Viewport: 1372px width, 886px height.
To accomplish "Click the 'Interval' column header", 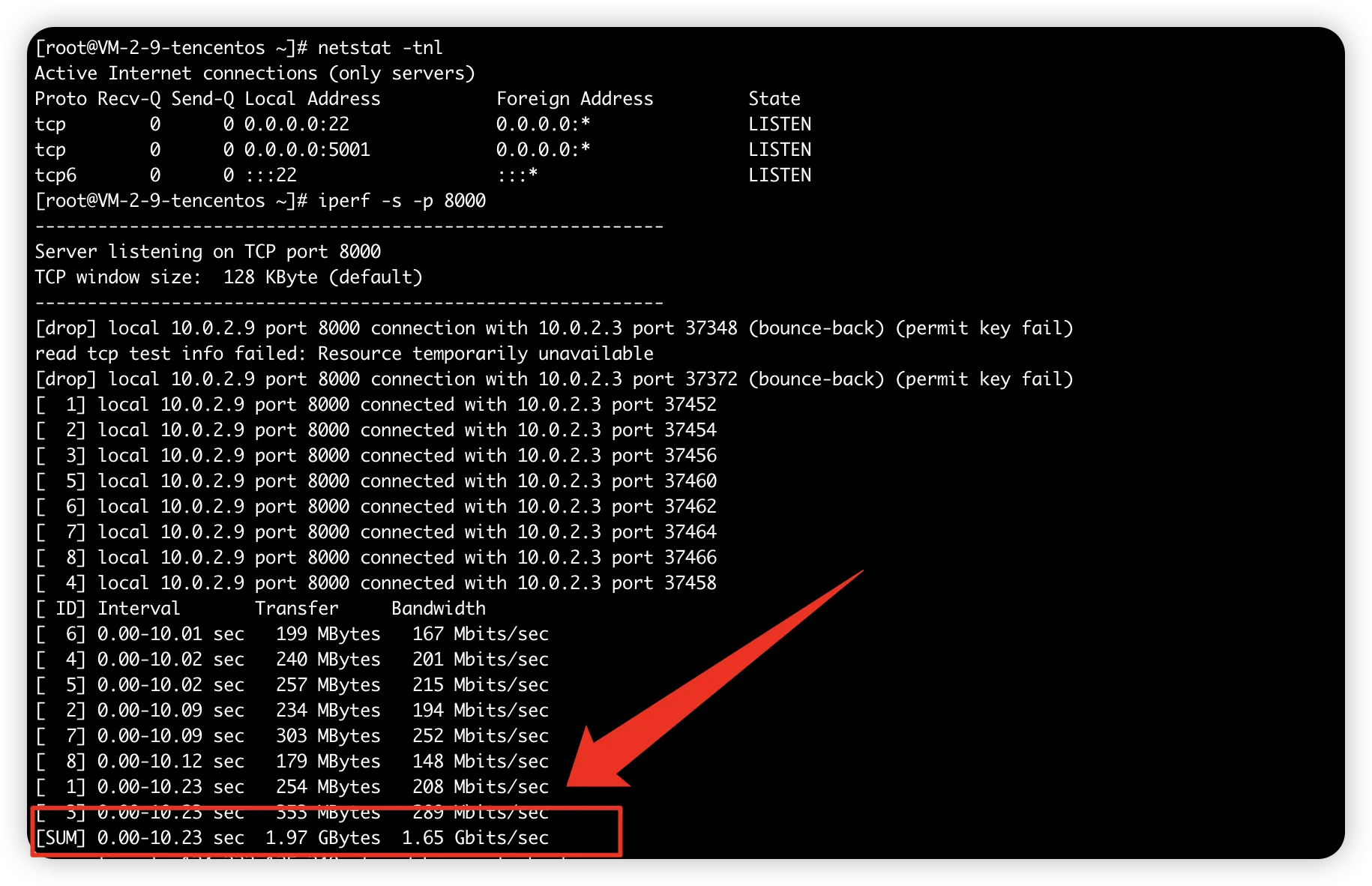I will 139,609.
